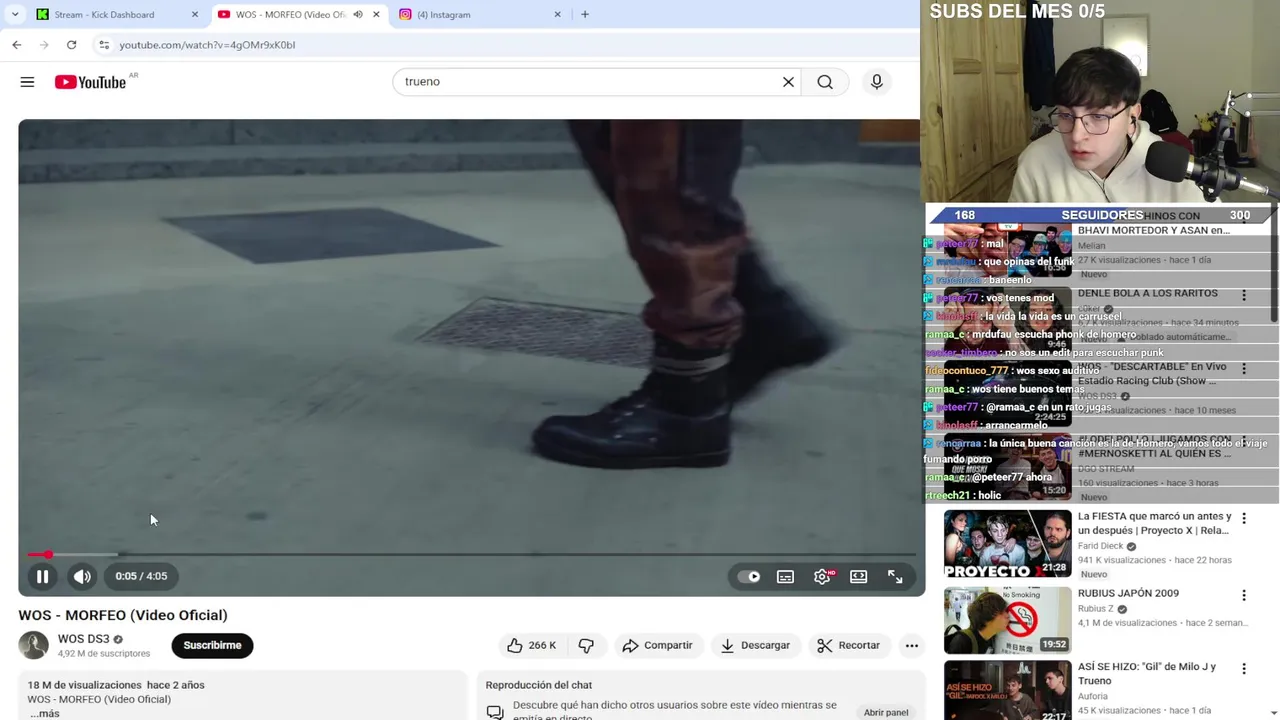The image size is (1280, 720).
Task: Mute audio on the YouTube tab
Action: pos(358,14)
